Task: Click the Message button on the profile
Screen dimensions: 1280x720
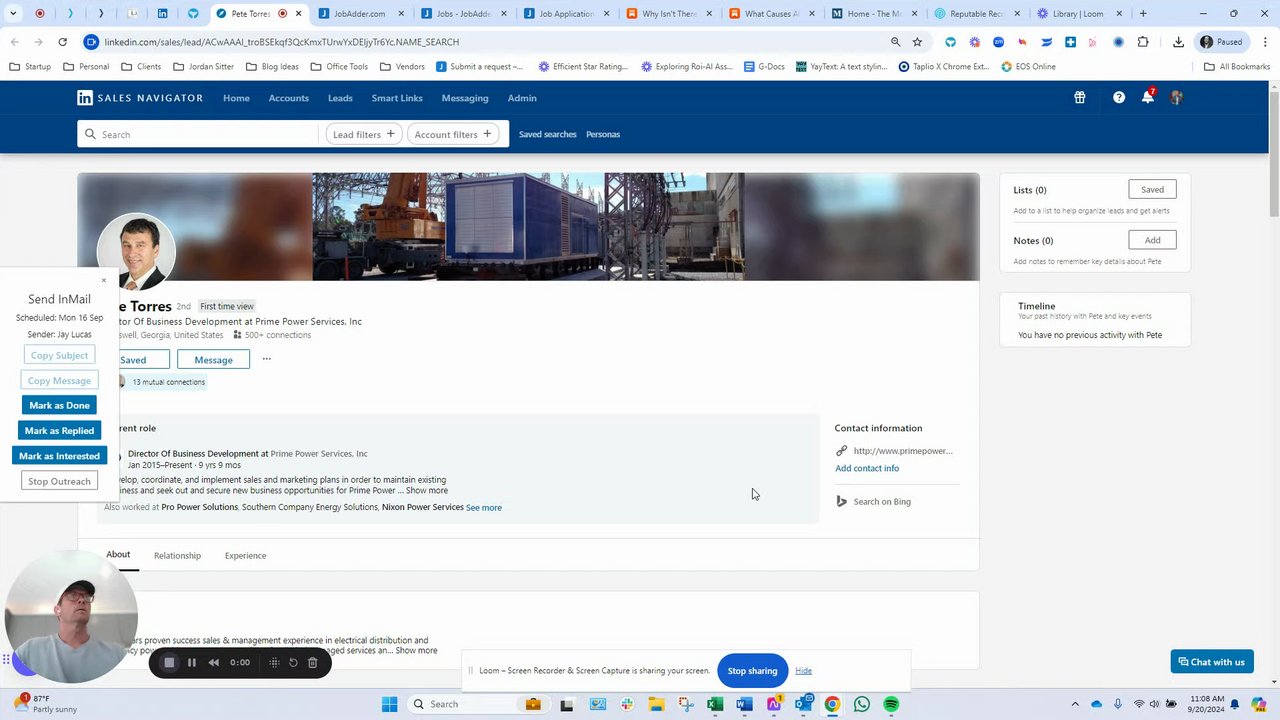Action: coord(213,360)
